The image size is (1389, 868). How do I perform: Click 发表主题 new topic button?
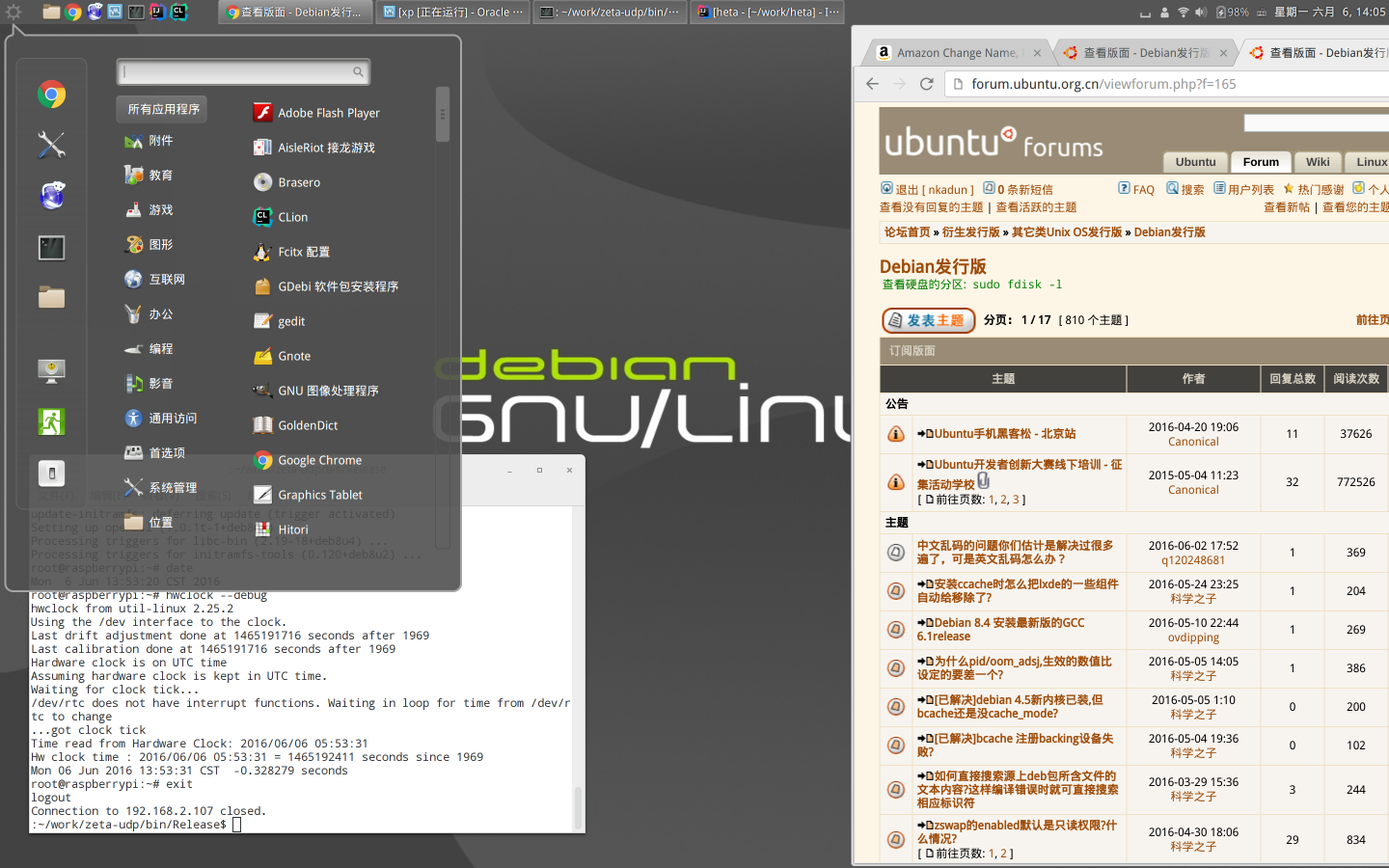(x=928, y=320)
